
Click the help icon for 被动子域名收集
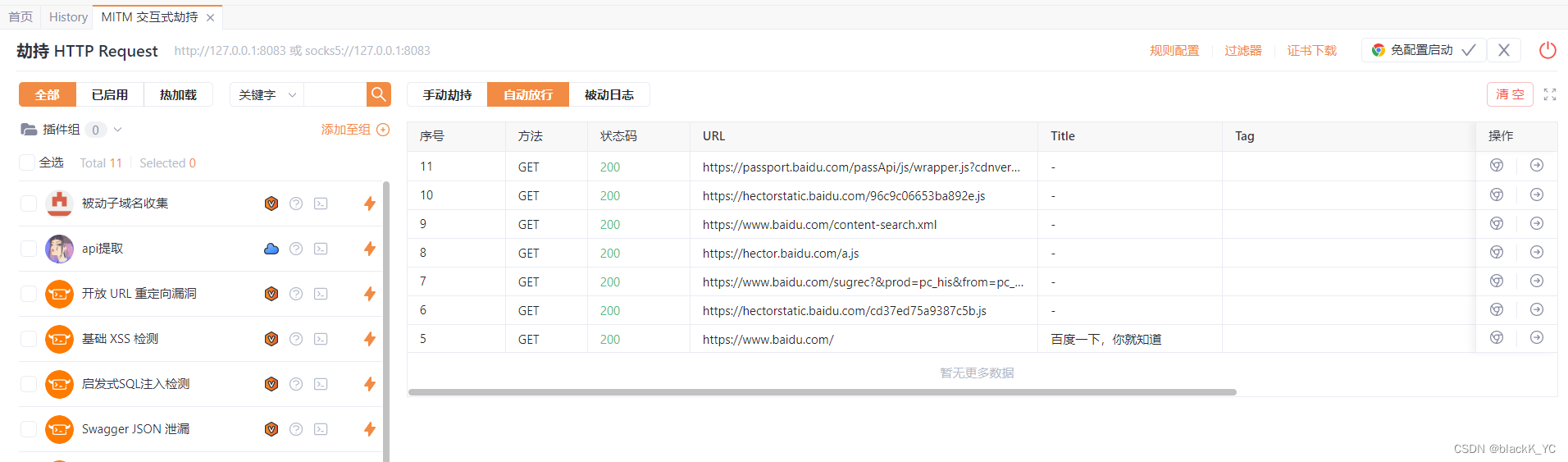tap(296, 204)
